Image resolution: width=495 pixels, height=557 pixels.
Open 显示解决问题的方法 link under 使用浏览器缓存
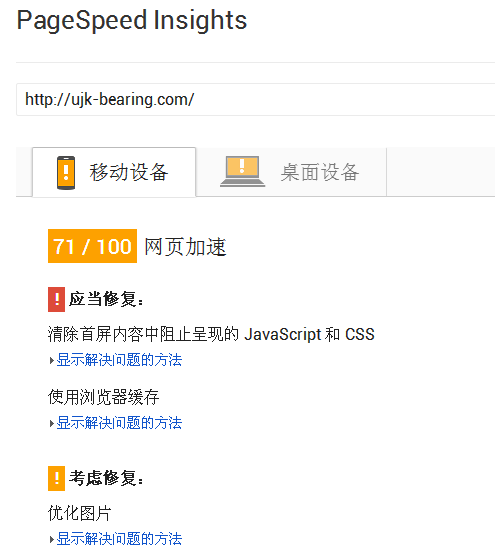coord(119,423)
